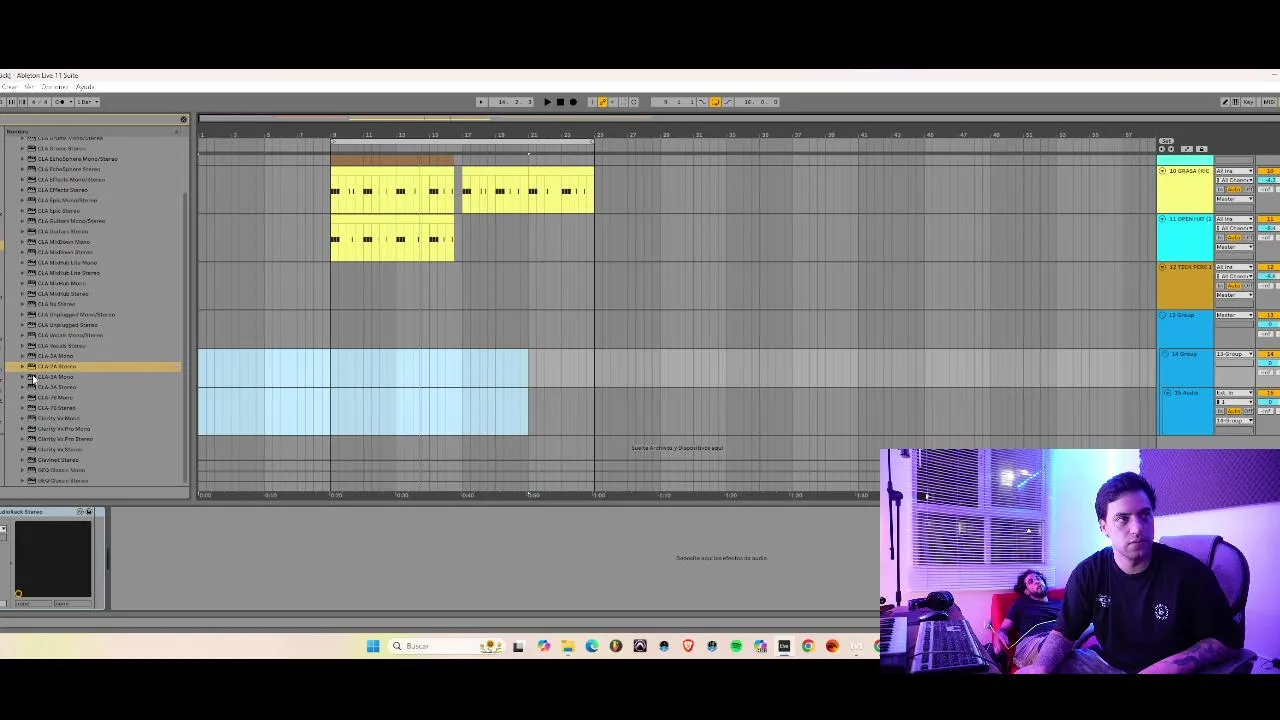Enable Draw Mode pencil icon
1280x720 pixels.
click(x=1225, y=102)
